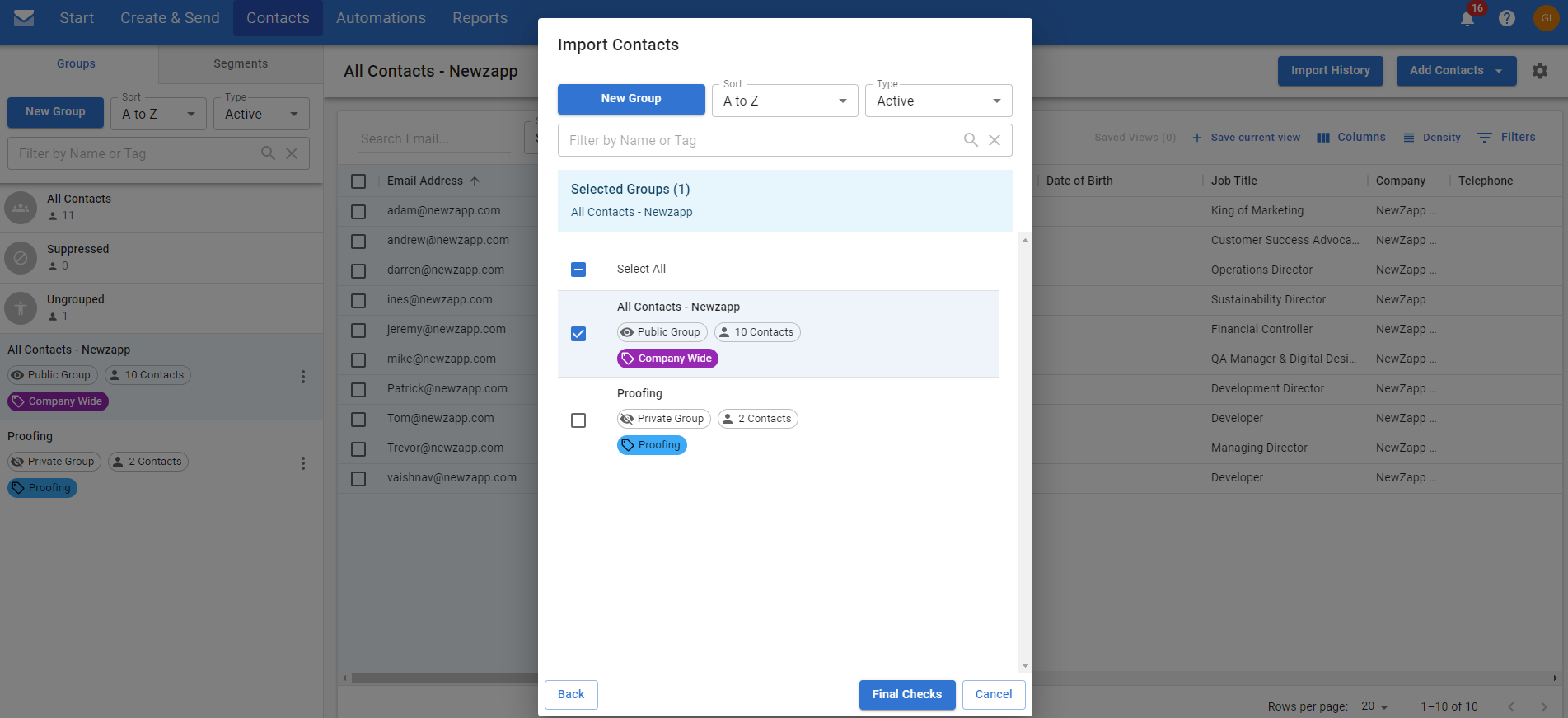Click search icon in dialog filter field
The height and width of the screenshot is (718, 1568).
click(971, 140)
